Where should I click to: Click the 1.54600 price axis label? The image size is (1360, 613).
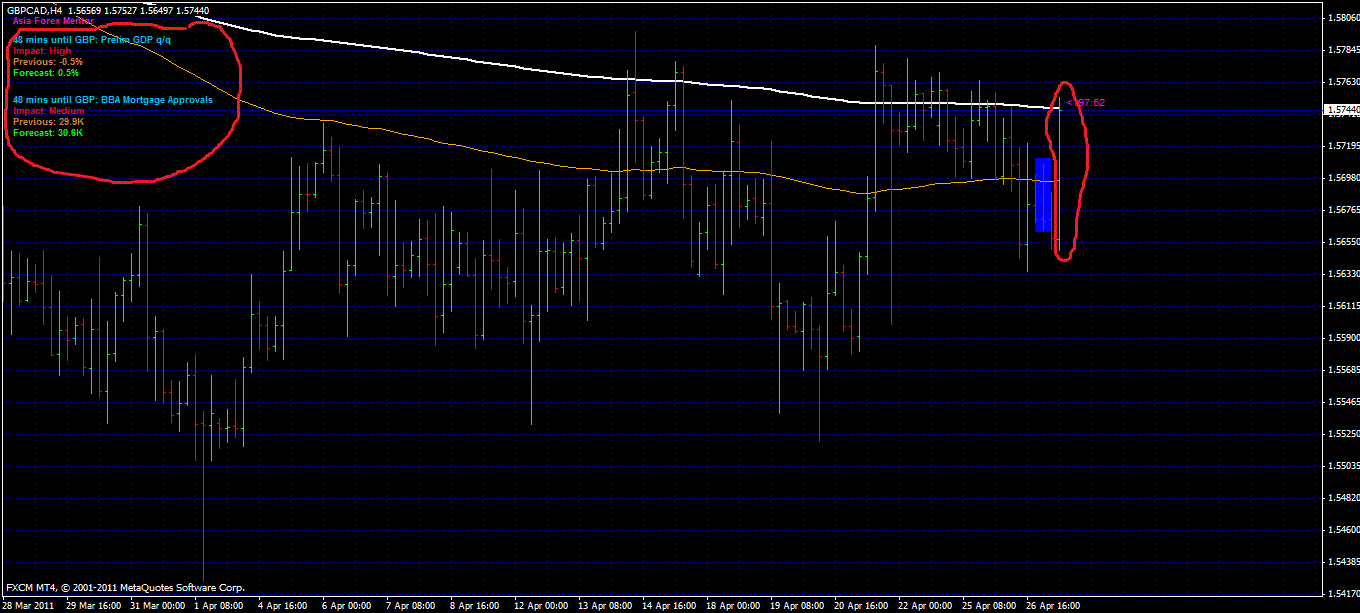pos(1342,529)
